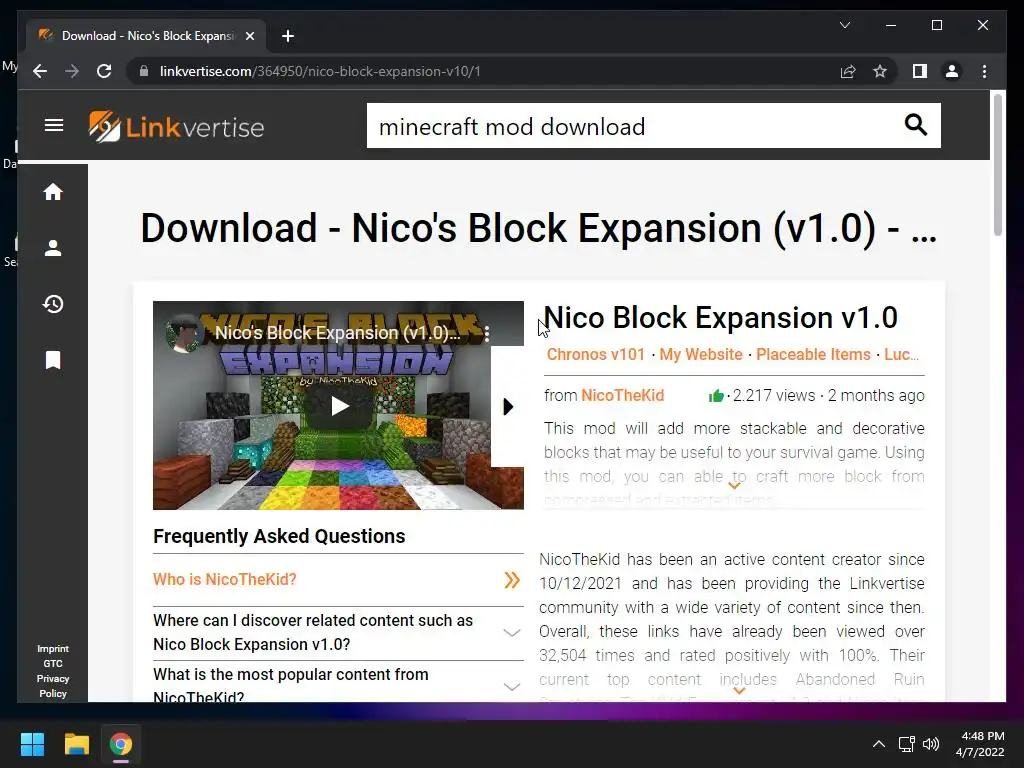
Task: Click the Chrome taskbar icon
Action: (121, 744)
